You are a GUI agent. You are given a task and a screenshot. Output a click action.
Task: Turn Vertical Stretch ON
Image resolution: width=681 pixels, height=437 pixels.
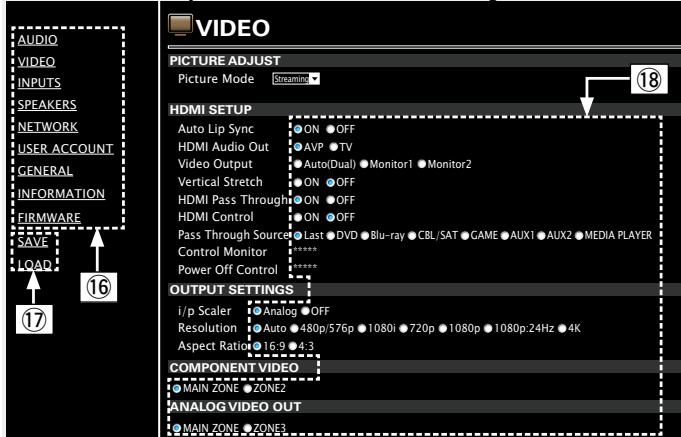click(298, 182)
